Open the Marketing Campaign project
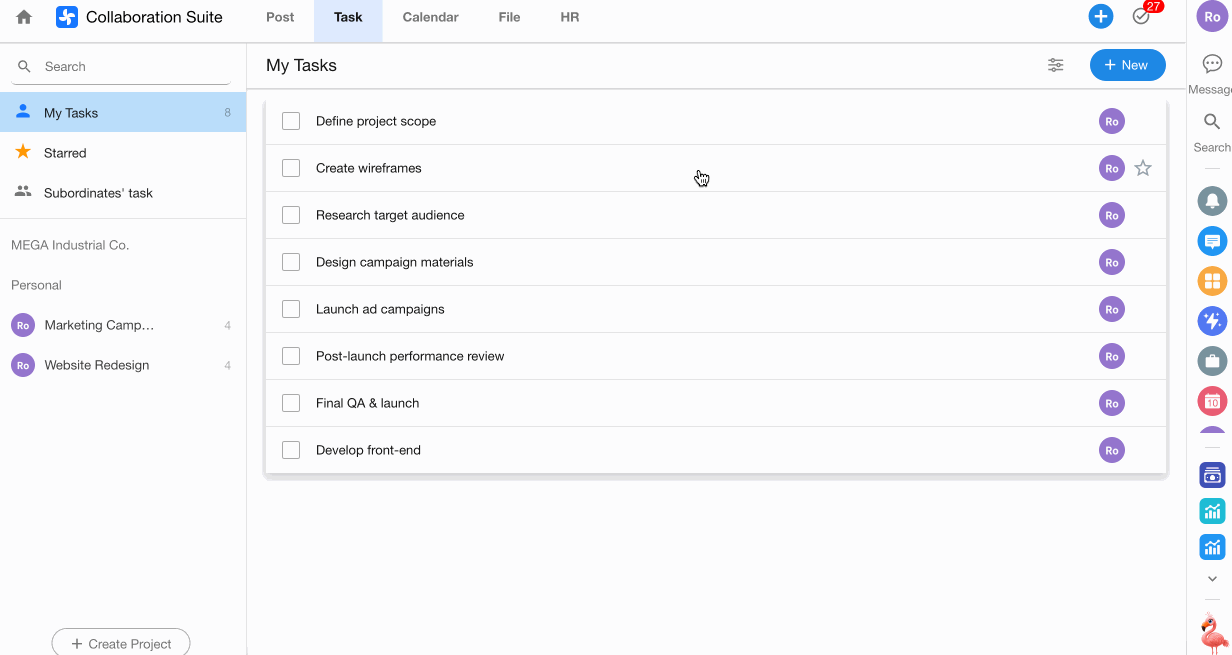The height and width of the screenshot is (655, 1232). click(x=99, y=325)
